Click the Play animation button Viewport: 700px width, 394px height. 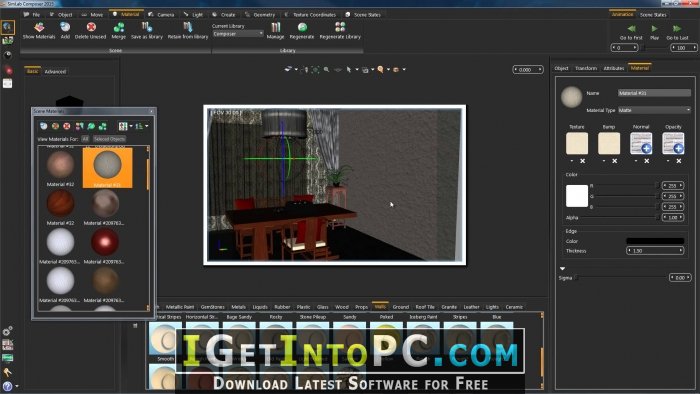point(654,29)
